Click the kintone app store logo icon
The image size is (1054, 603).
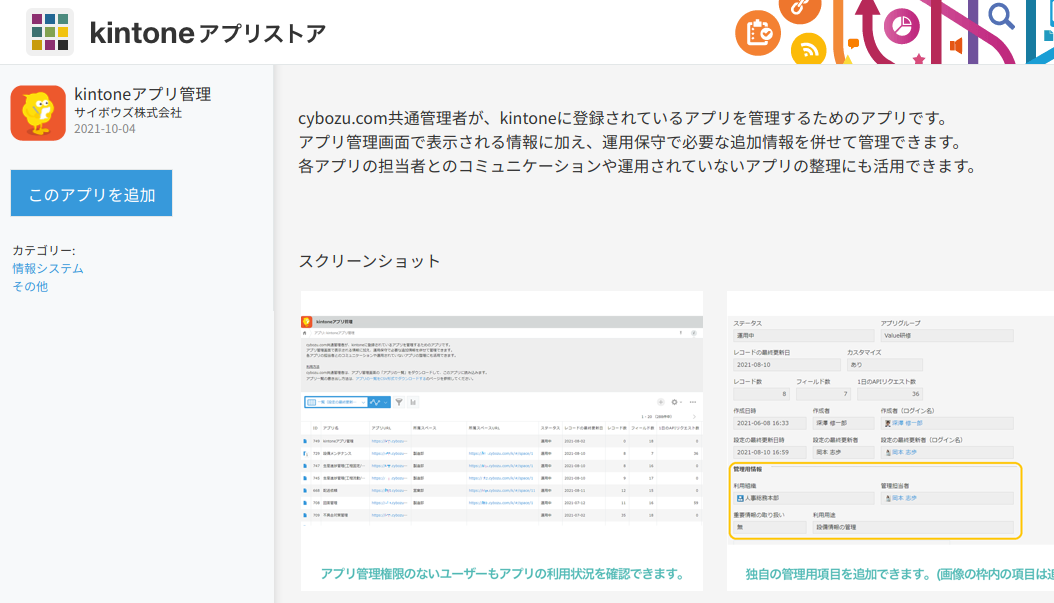tap(50, 32)
